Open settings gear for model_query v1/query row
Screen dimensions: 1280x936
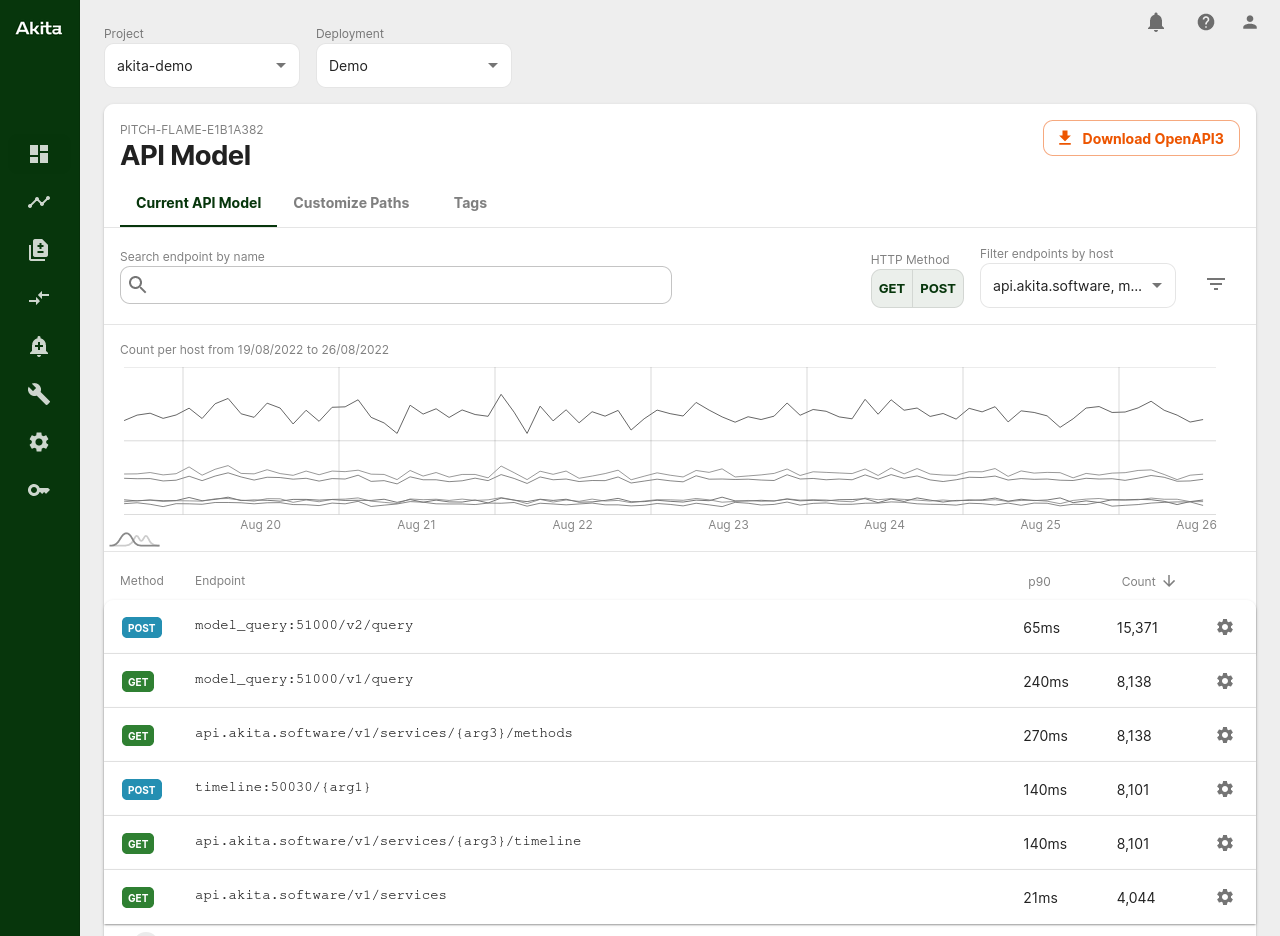point(1225,681)
